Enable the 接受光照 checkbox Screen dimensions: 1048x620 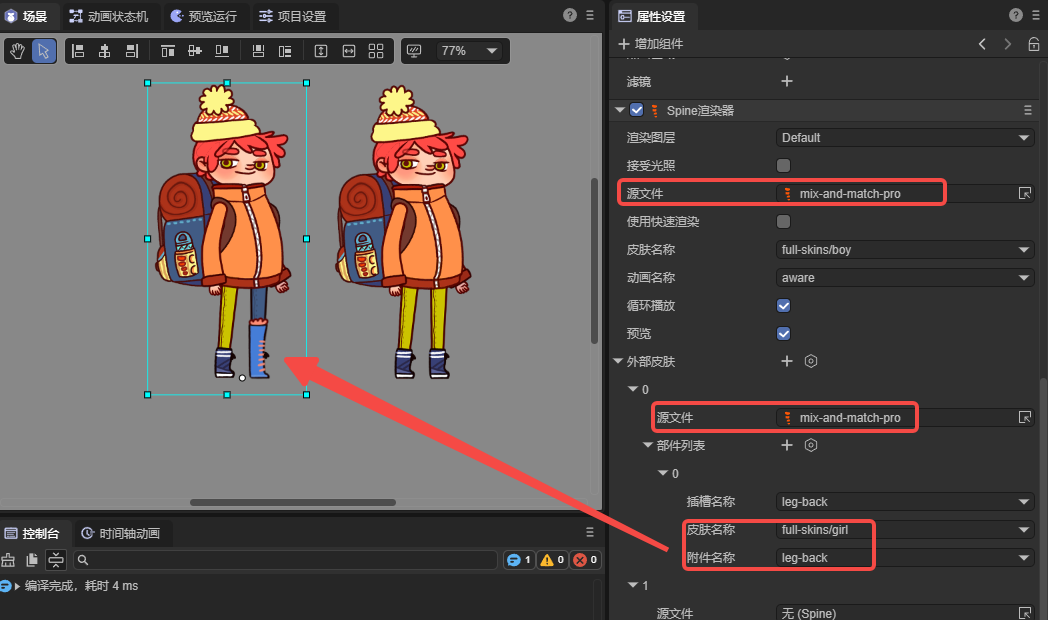(784, 165)
